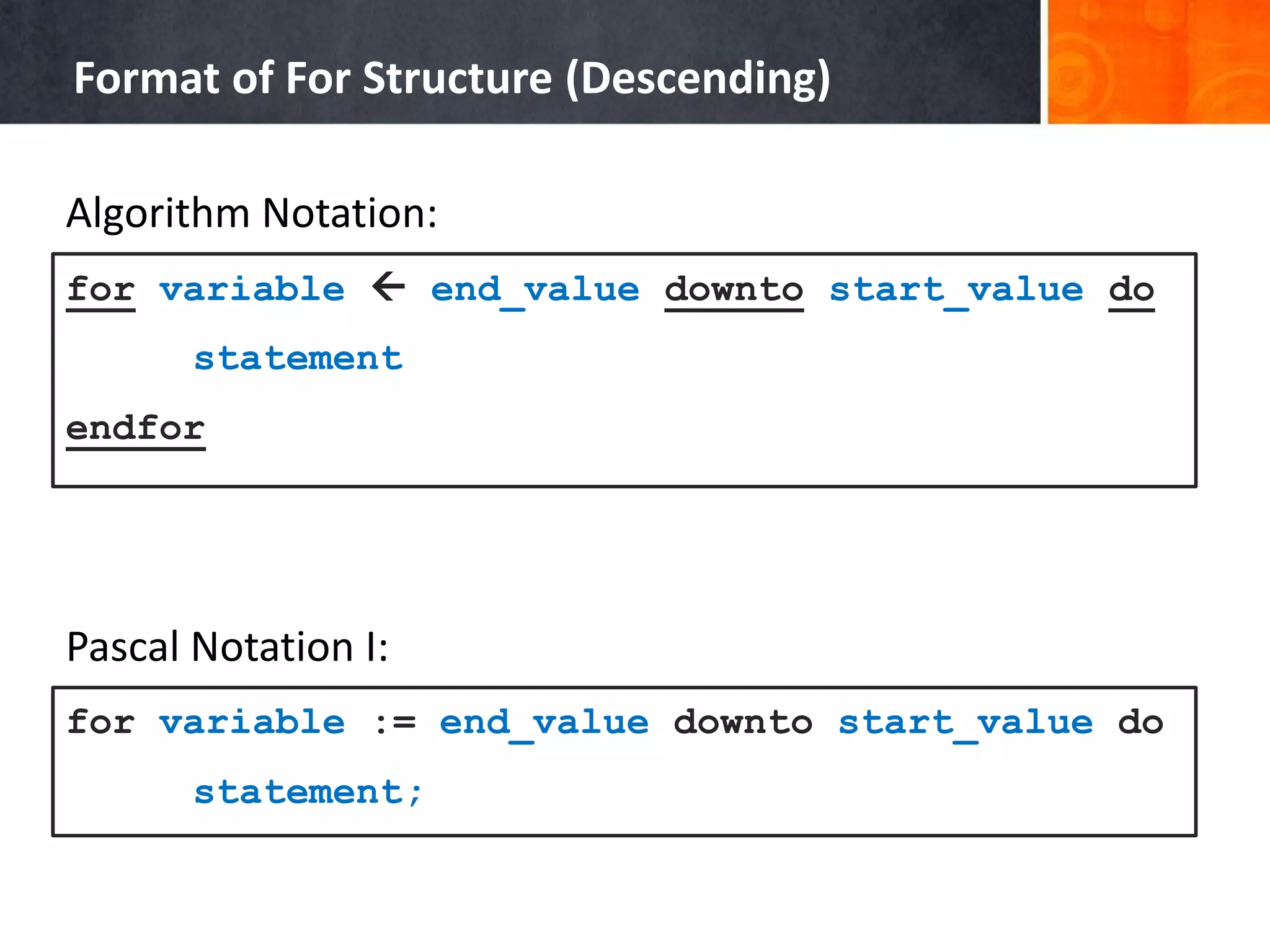Select the 'Algorithm Notation:' heading
1270x952 pixels.
[x=251, y=213]
